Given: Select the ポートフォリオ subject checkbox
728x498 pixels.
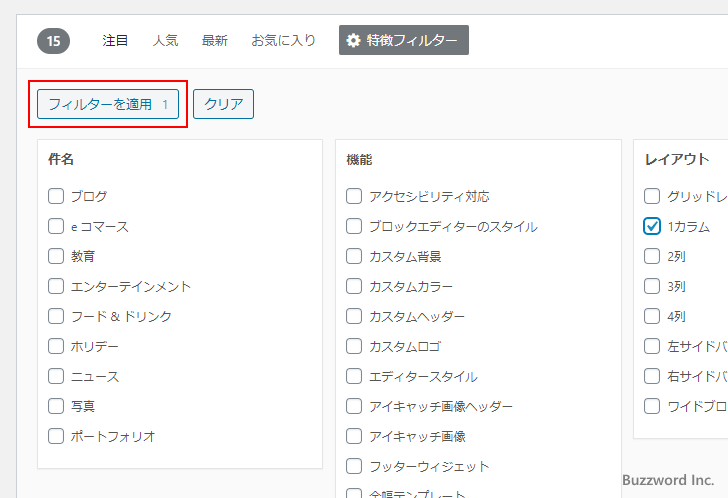Looking at the screenshot, I should click(56, 436).
